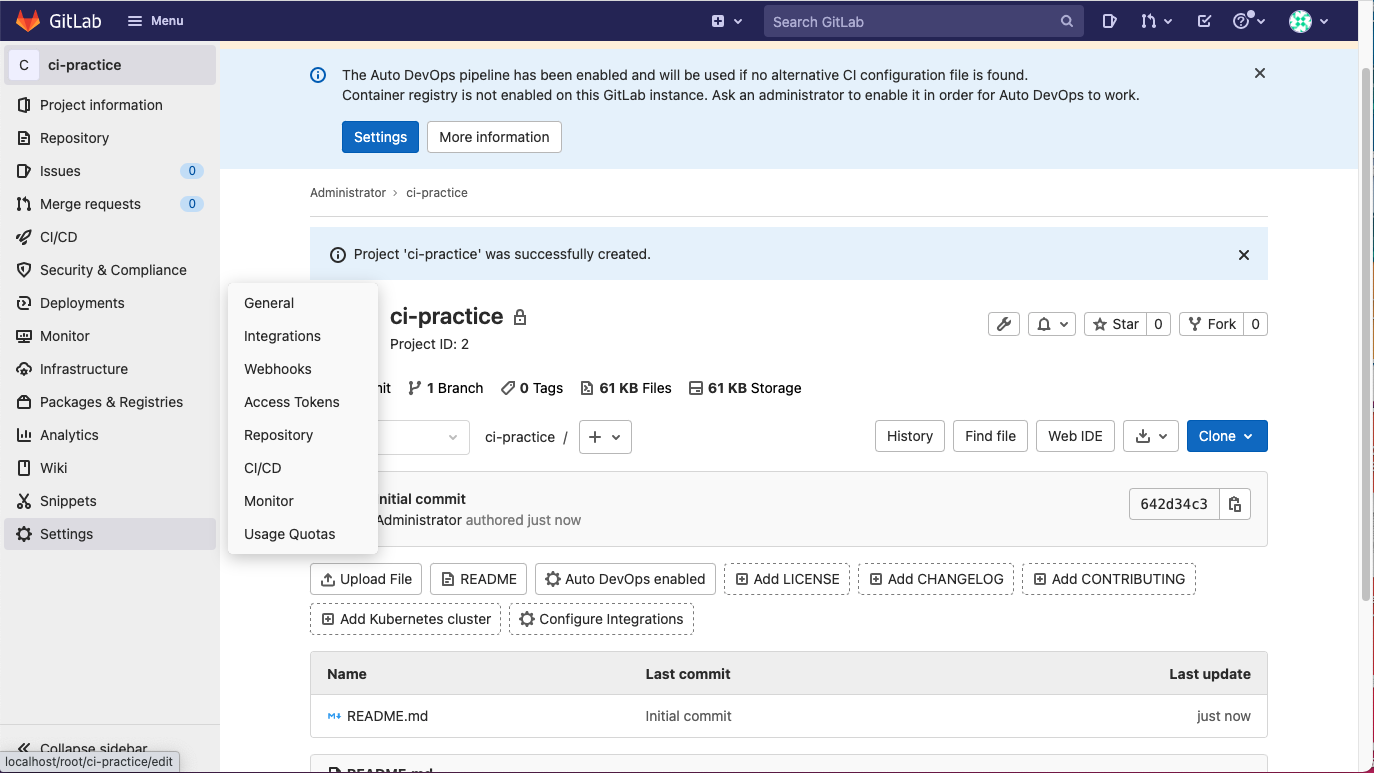Open the Issues list from the sidebar
Viewport: 1374px width, 773px height.
60,170
